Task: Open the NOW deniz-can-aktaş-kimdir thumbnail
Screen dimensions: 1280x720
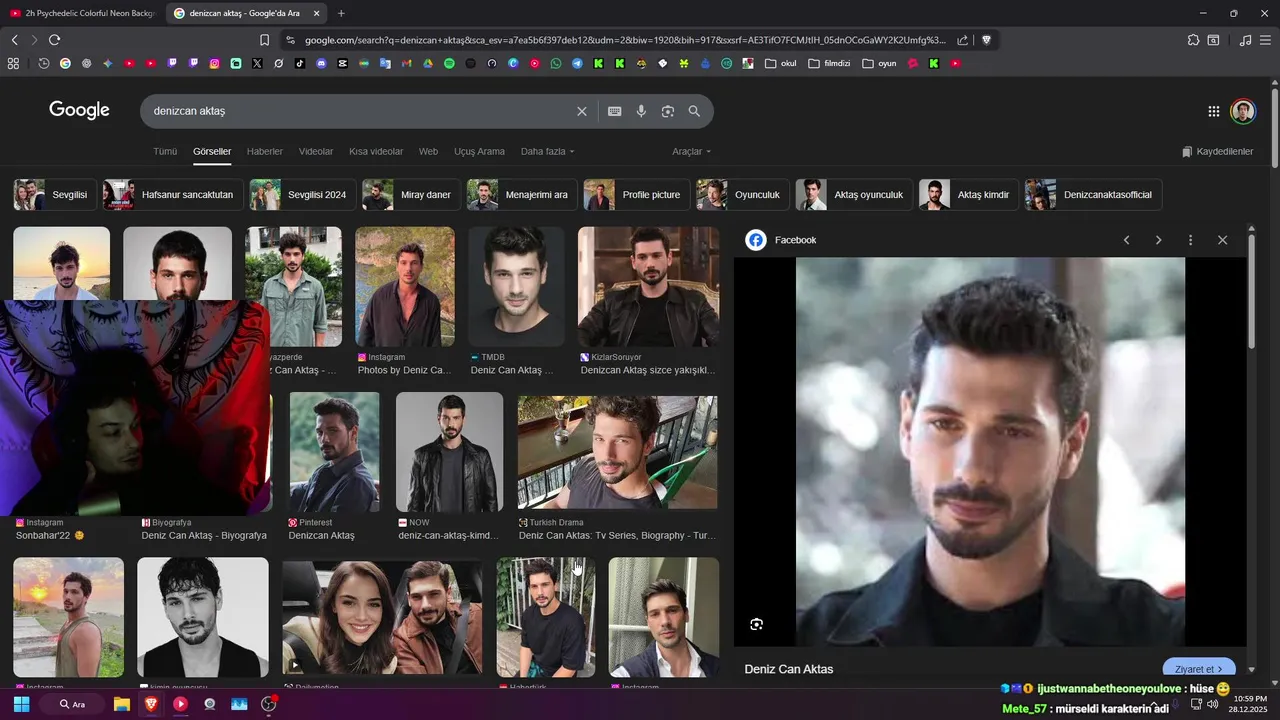Action: coord(449,452)
